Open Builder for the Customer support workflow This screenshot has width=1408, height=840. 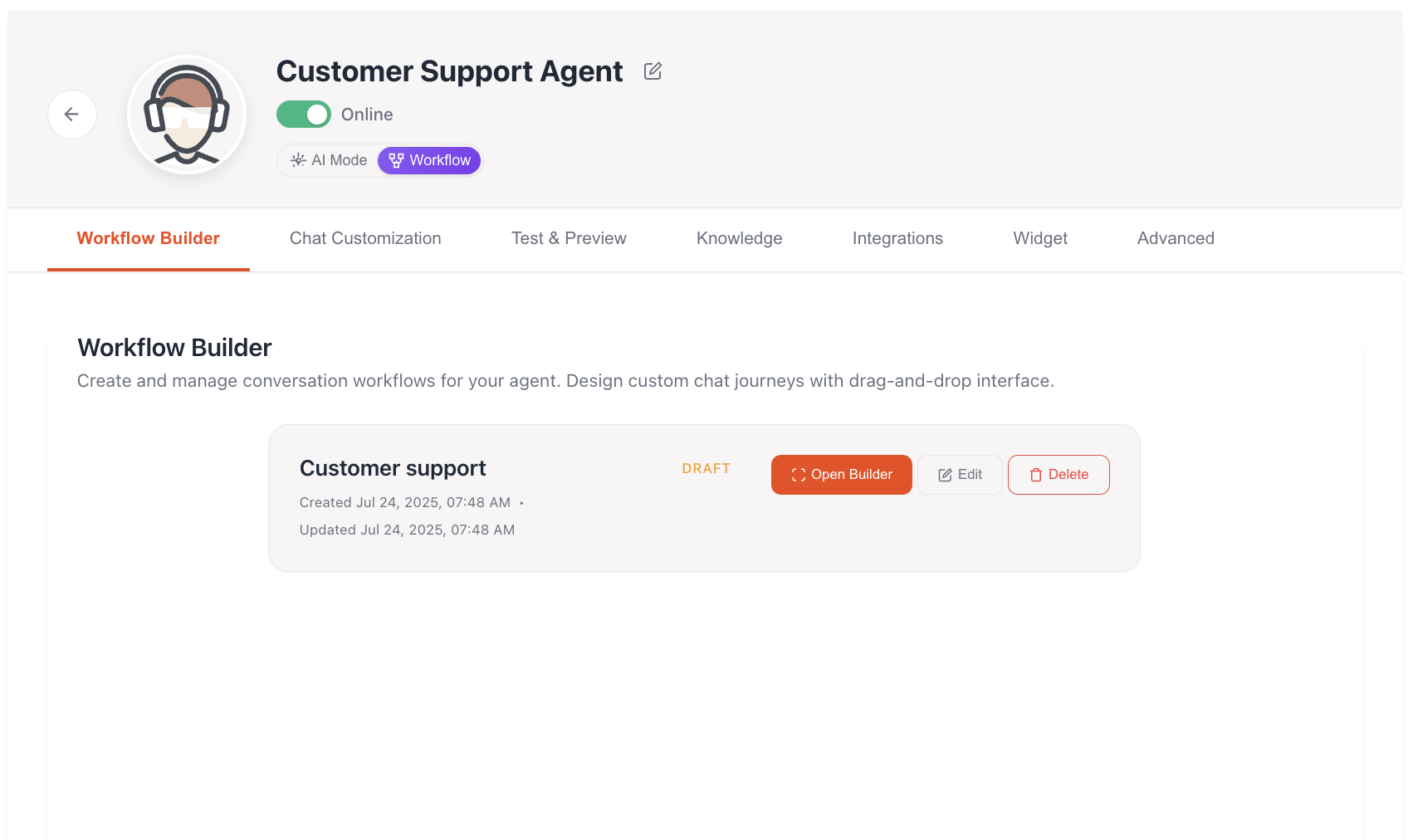click(x=841, y=474)
